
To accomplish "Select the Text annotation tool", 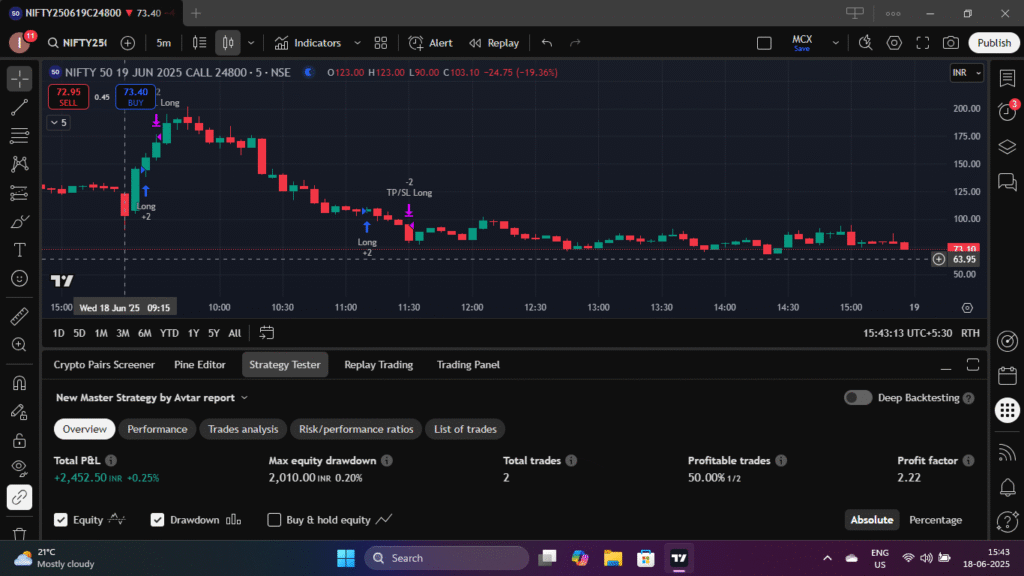I will (20, 250).
